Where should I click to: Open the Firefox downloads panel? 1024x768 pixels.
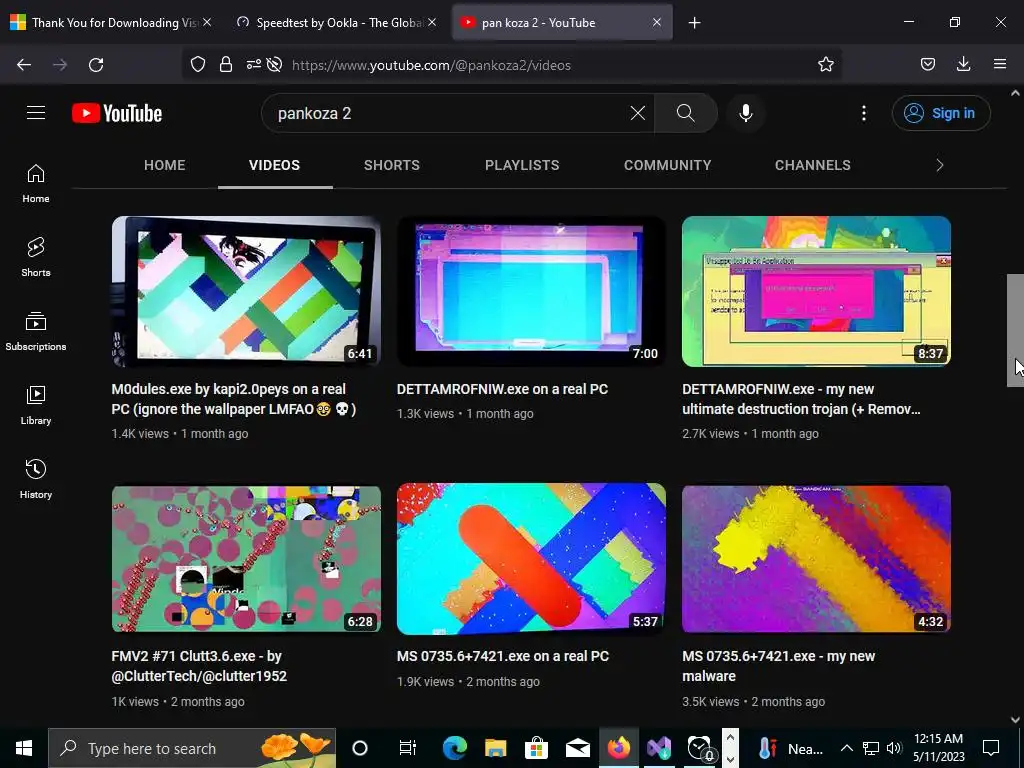[x=963, y=64]
